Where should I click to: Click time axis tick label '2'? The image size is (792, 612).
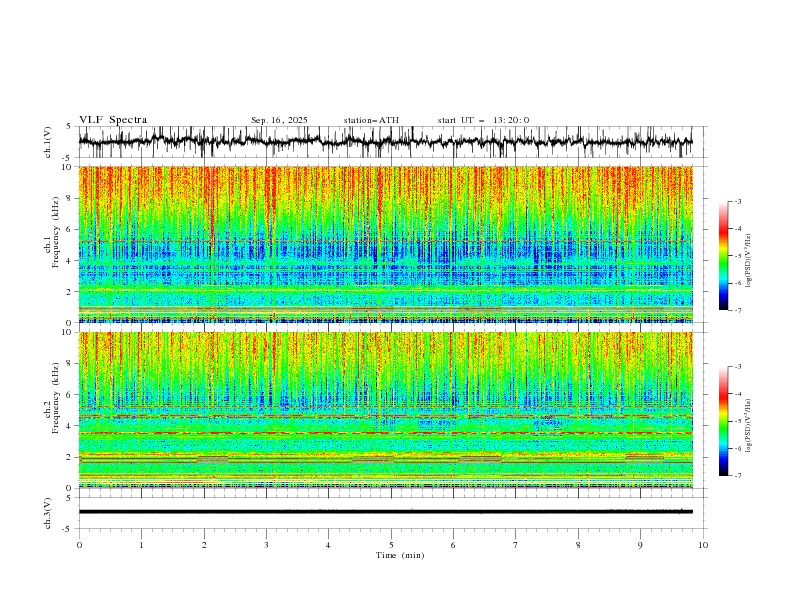click(x=204, y=545)
